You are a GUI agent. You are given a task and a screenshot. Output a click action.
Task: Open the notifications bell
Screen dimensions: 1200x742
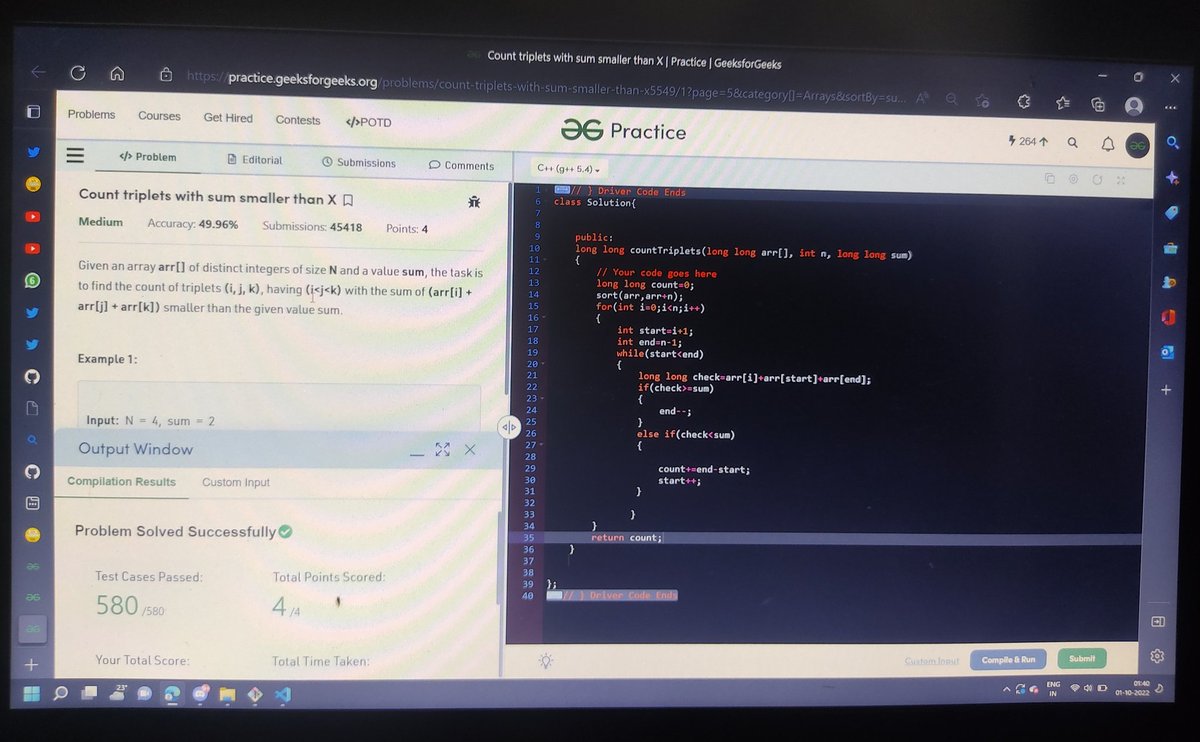[x=1107, y=144]
